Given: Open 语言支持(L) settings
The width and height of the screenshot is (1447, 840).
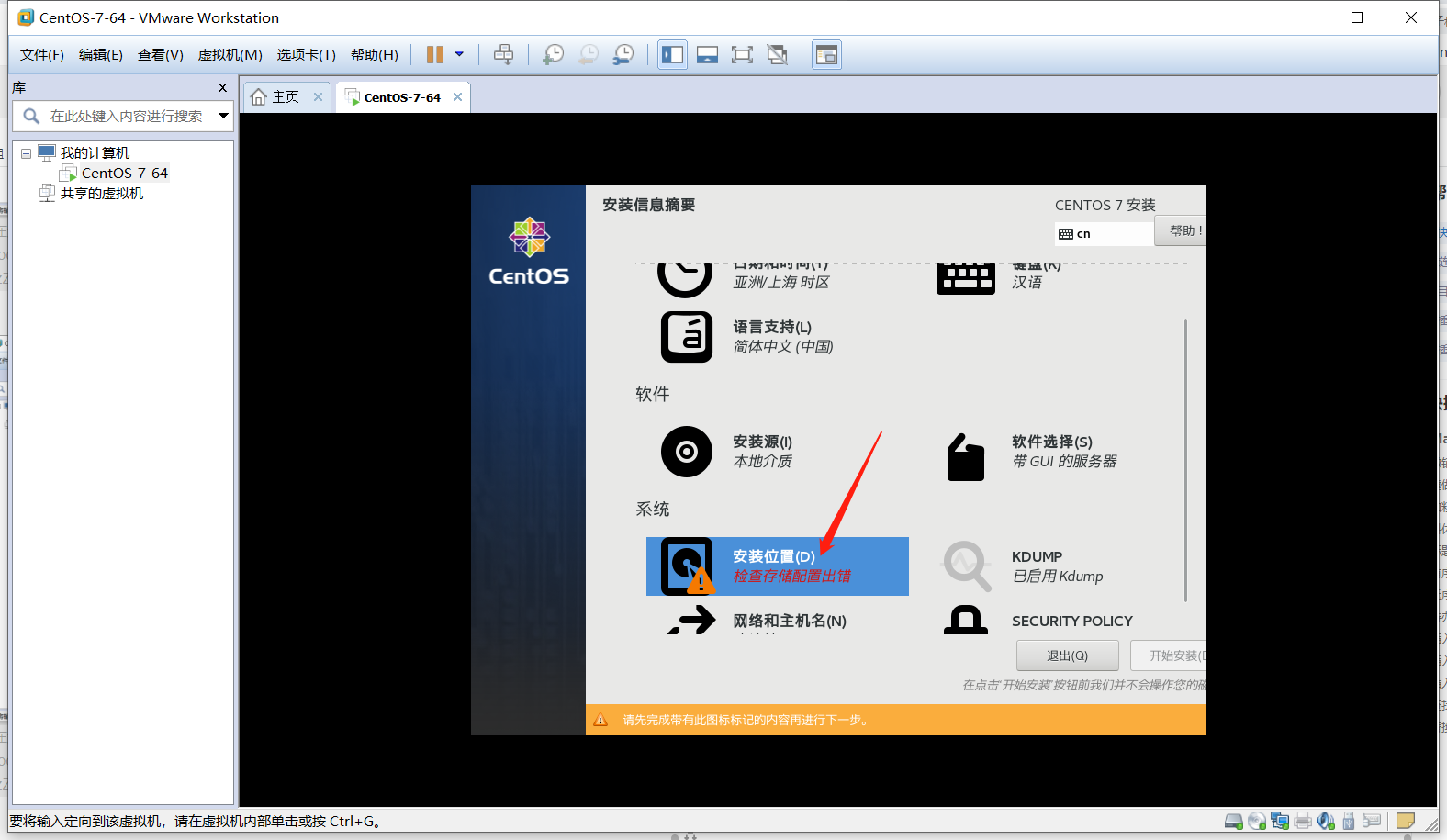Looking at the screenshot, I should point(772,327).
